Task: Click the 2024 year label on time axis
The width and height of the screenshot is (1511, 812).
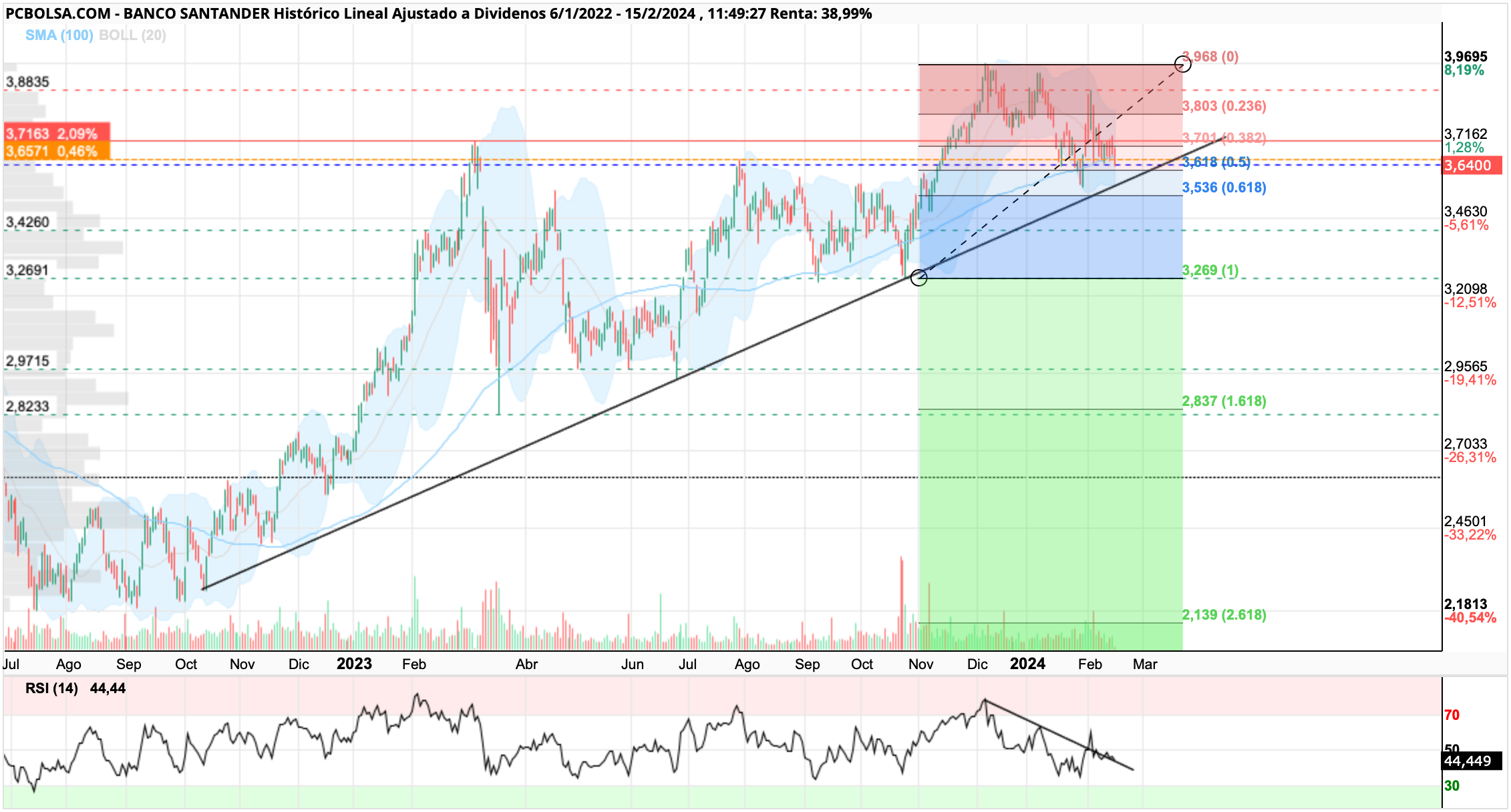Action: pos(1027,664)
